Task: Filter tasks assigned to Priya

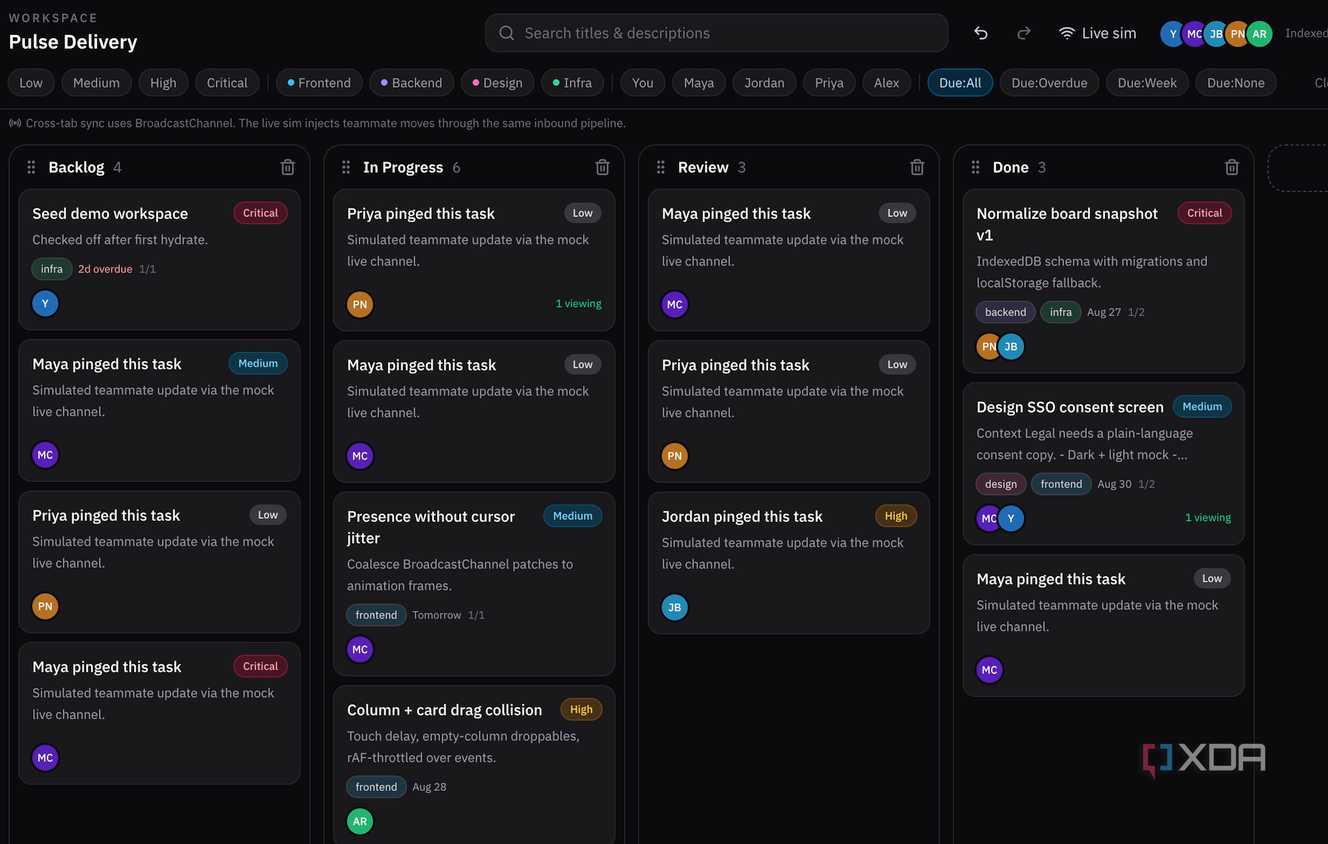Action: pyautogui.click(x=829, y=82)
